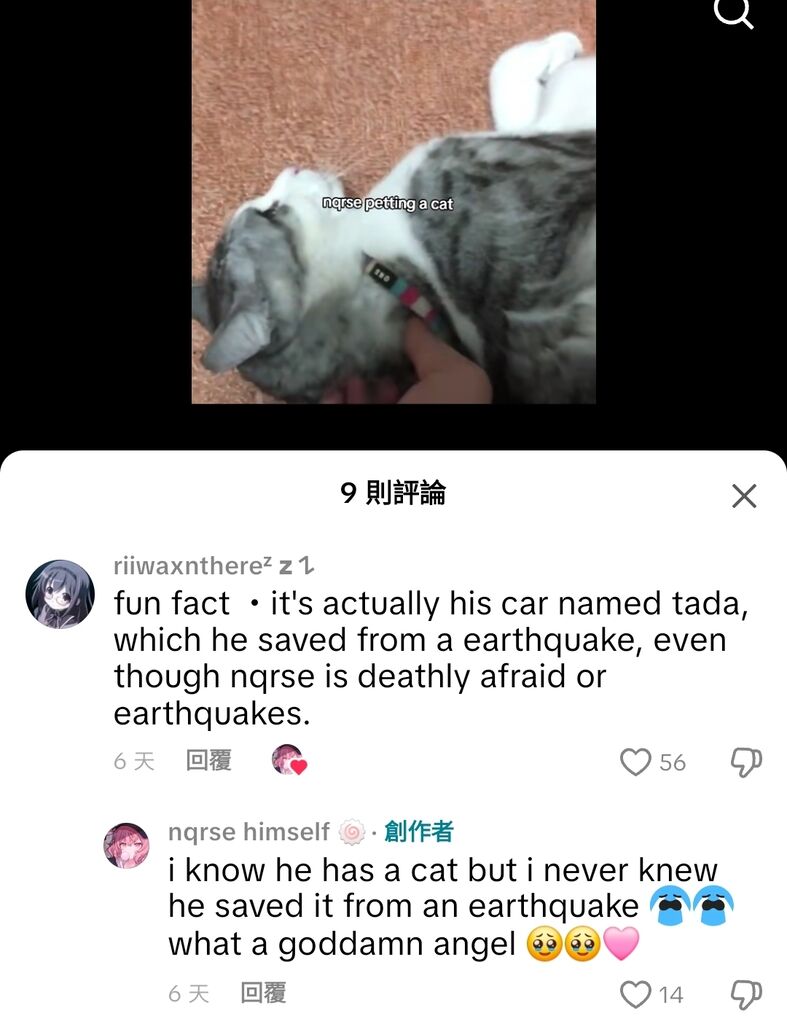This screenshot has width=787, height=1024.
Task: Tap the 創作者 creator label
Action: tap(419, 831)
